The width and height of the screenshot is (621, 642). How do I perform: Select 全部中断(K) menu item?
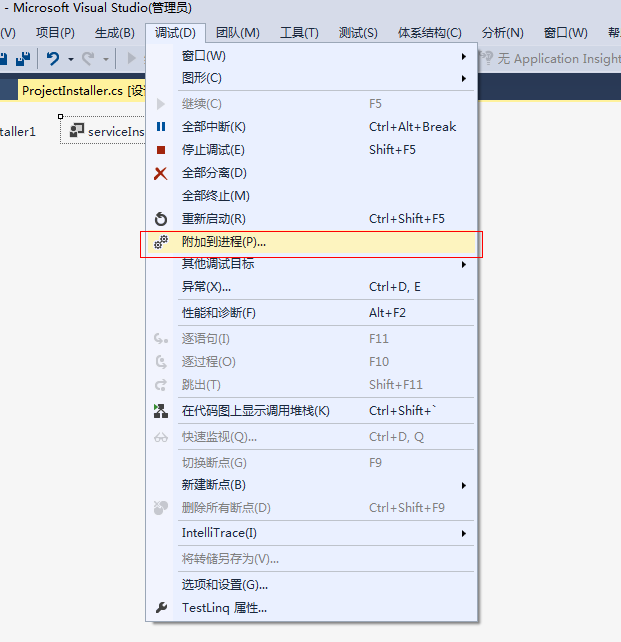click(312, 127)
